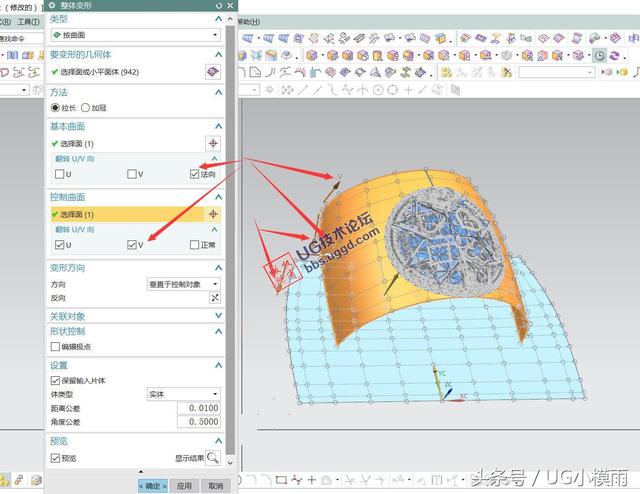Open the 按曲面 type dropdown
The image size is (640, 494).
click(136, 35)
